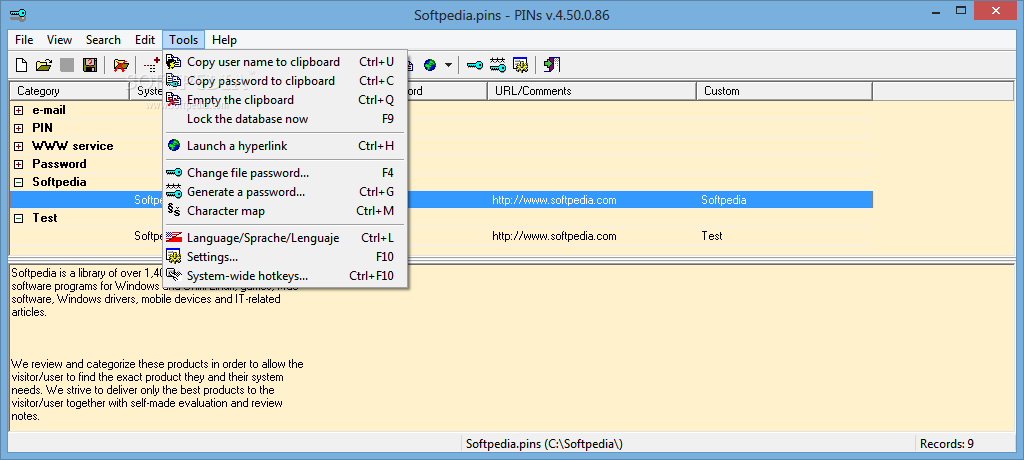
Task: Select the WWW service category label
Action: point(72,146)
